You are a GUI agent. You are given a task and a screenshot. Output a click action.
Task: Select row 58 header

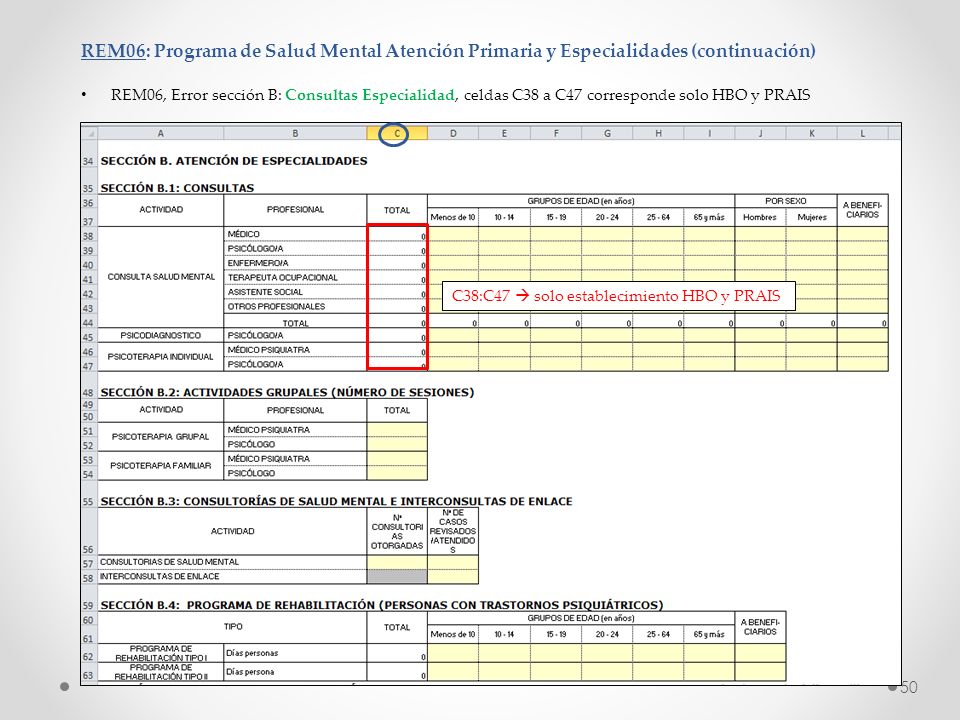point(89,579)
